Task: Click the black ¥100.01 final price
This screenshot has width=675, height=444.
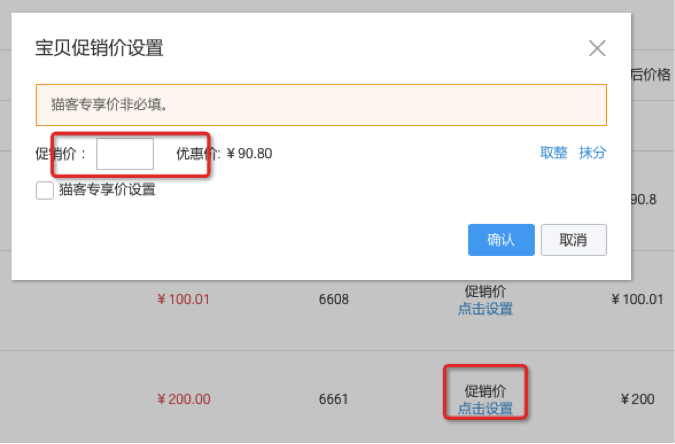Action: click(x=635, y=299)
